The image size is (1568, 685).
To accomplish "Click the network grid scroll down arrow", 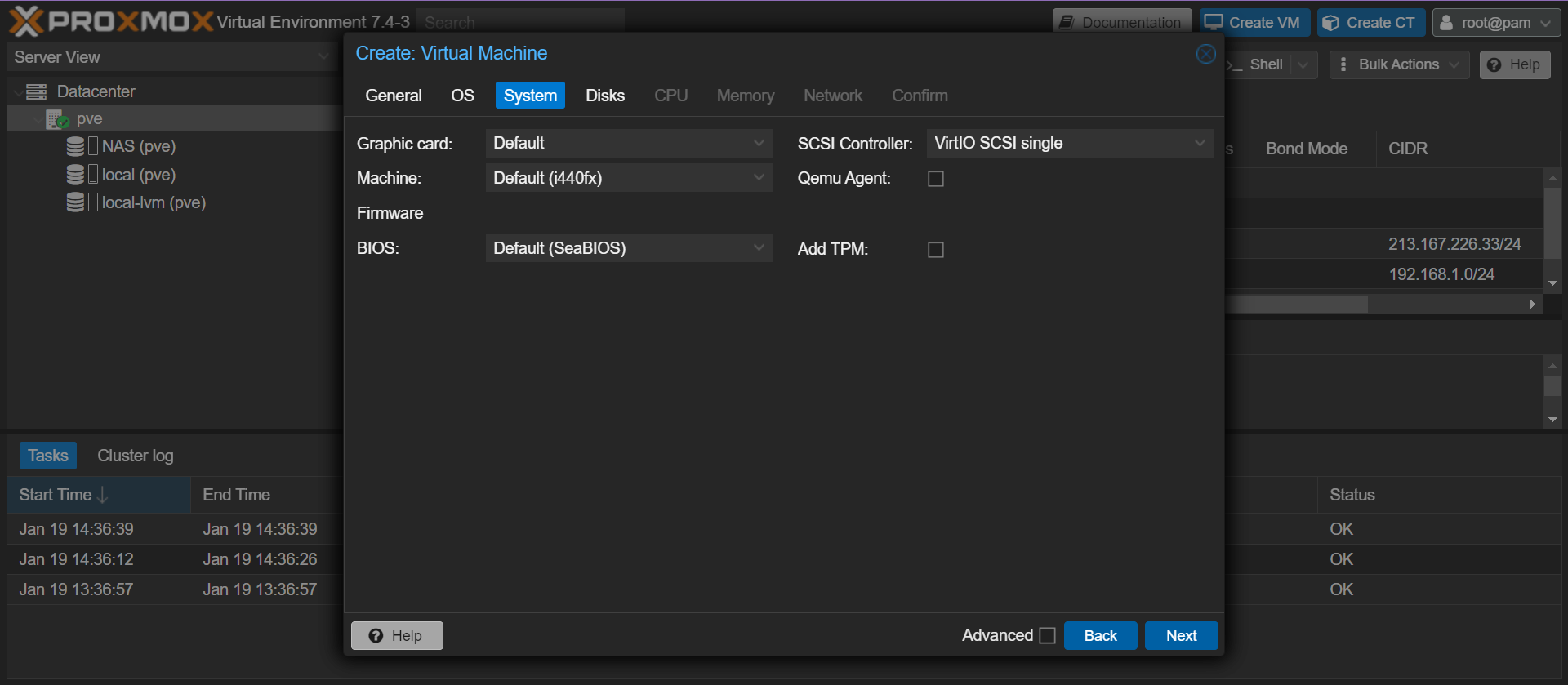I will coord(1552,283).
